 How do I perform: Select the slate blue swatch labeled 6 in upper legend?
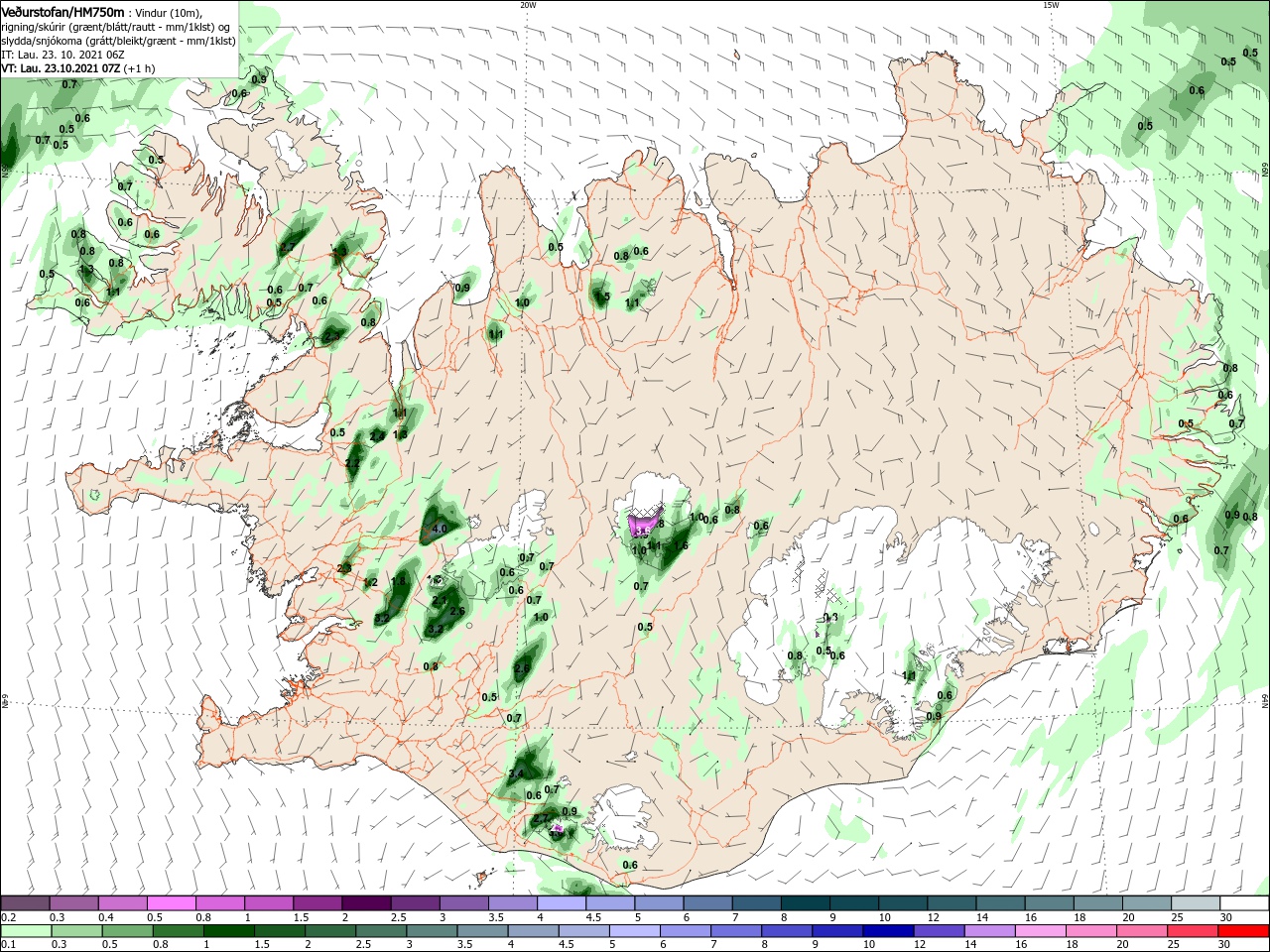[x=707, y=902]
